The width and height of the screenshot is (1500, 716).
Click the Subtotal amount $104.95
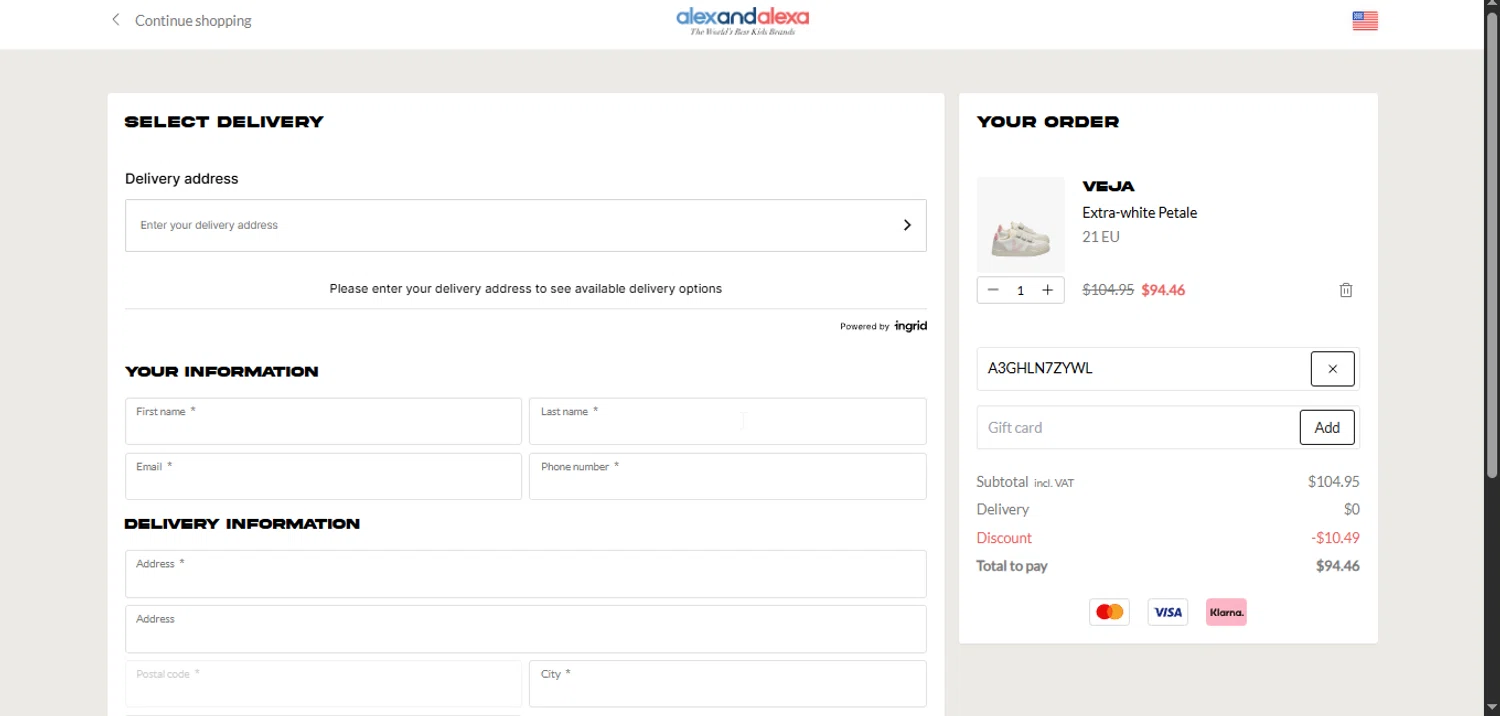[x=1334, y=482]
